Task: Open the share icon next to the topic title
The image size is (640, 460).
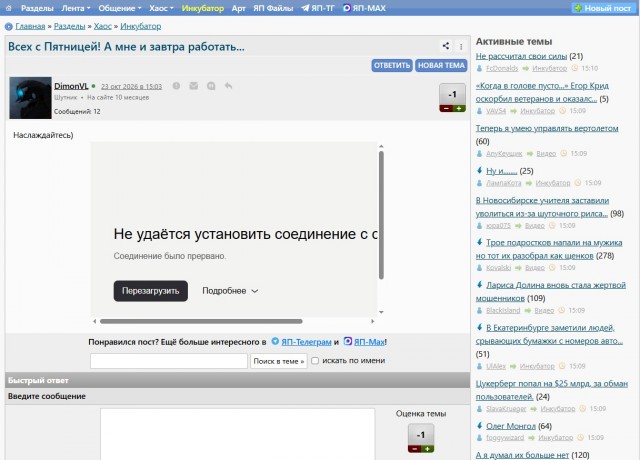Action: pos(446,46)
